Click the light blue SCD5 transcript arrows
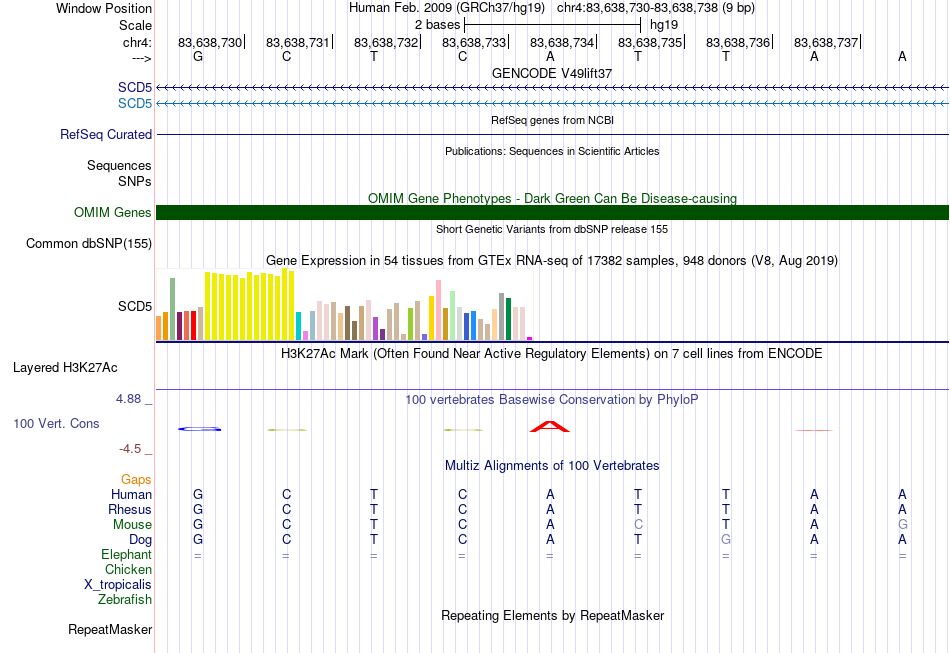This screenshot has height=653, width=950. click(552, 104)
